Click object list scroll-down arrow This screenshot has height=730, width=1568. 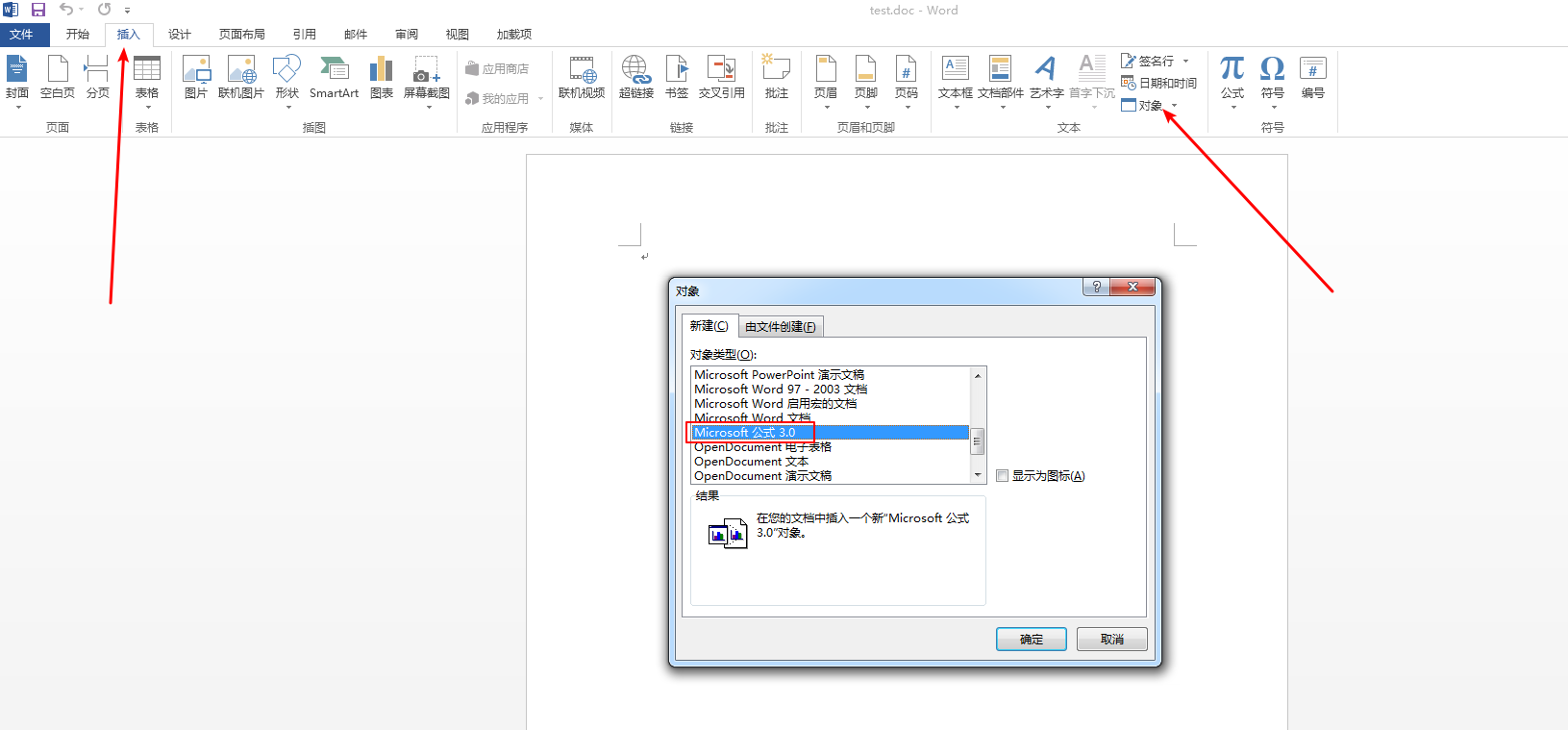pos(978,475)
